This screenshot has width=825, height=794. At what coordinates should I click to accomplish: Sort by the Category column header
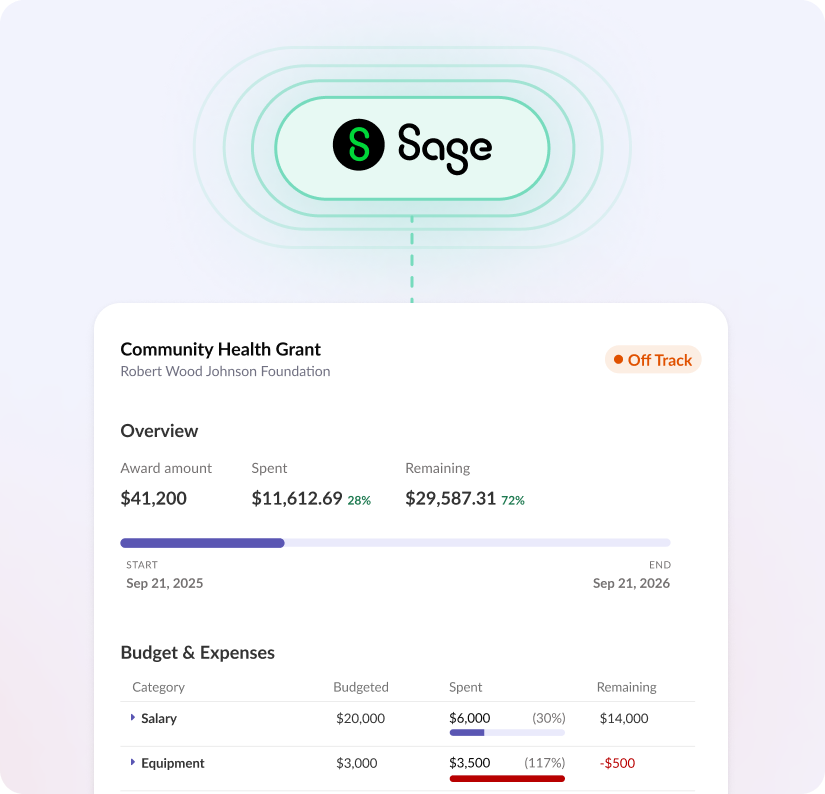158,687
